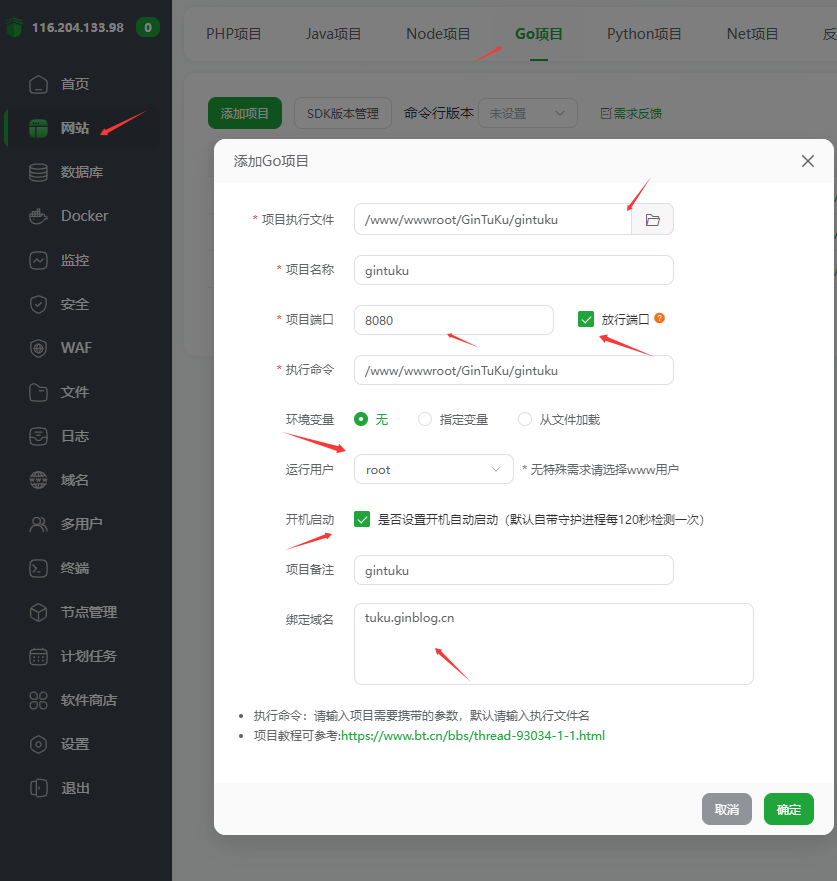Click the 添加项目 button
The image size is (837, 881).
click(x=245, y=113)
